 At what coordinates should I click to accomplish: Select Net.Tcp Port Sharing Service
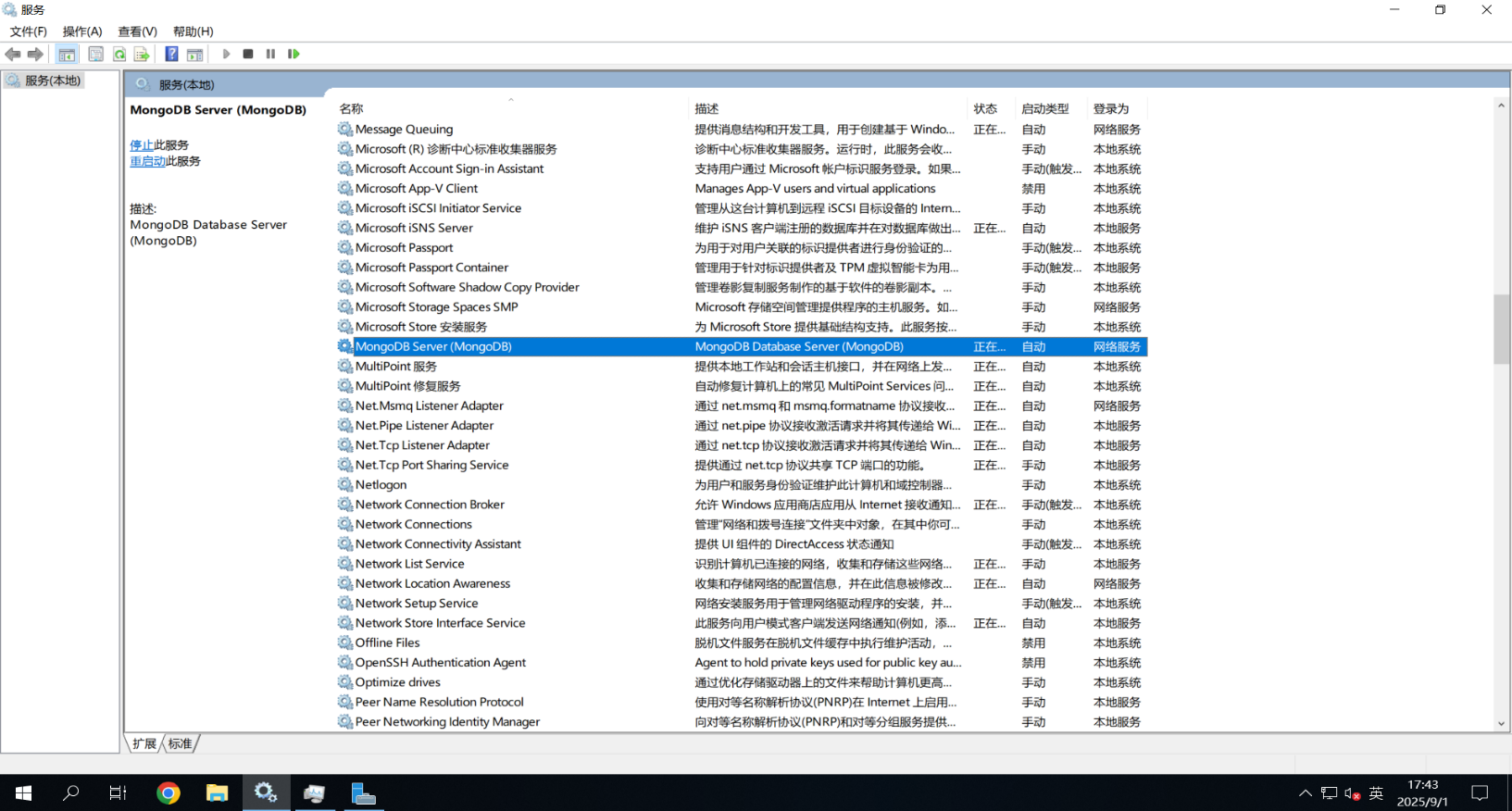pyautogui.click(x=743, y=465)
